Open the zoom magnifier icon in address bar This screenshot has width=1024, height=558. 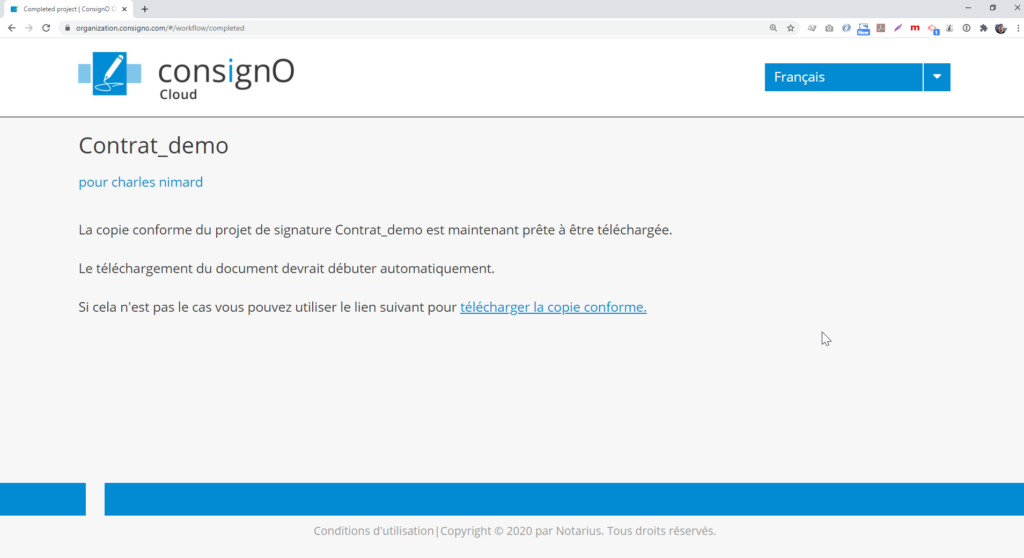click(773, 28)
